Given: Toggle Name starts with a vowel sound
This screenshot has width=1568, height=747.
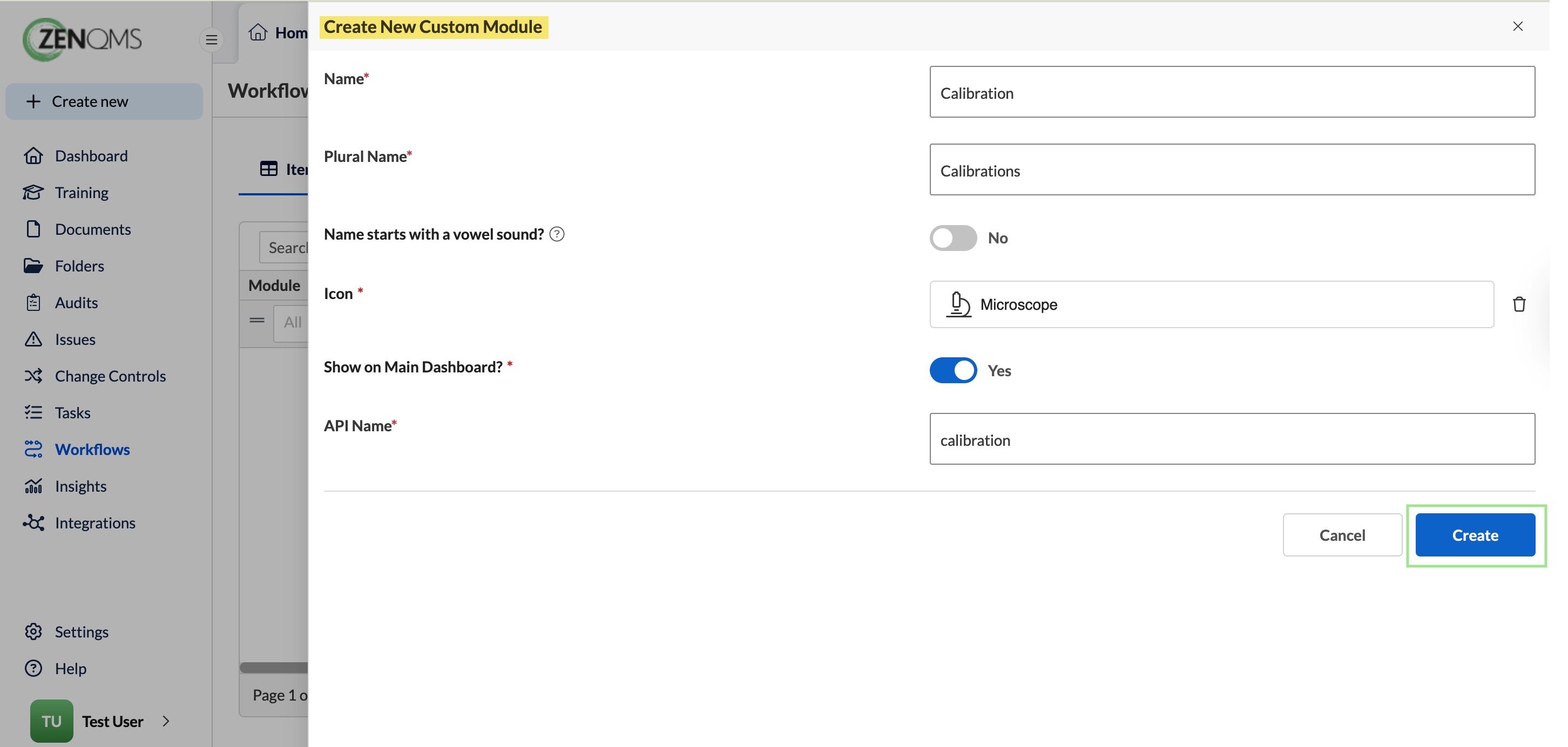Looking at the screenshot, I should pyautogui.click(x=952, y=238).
